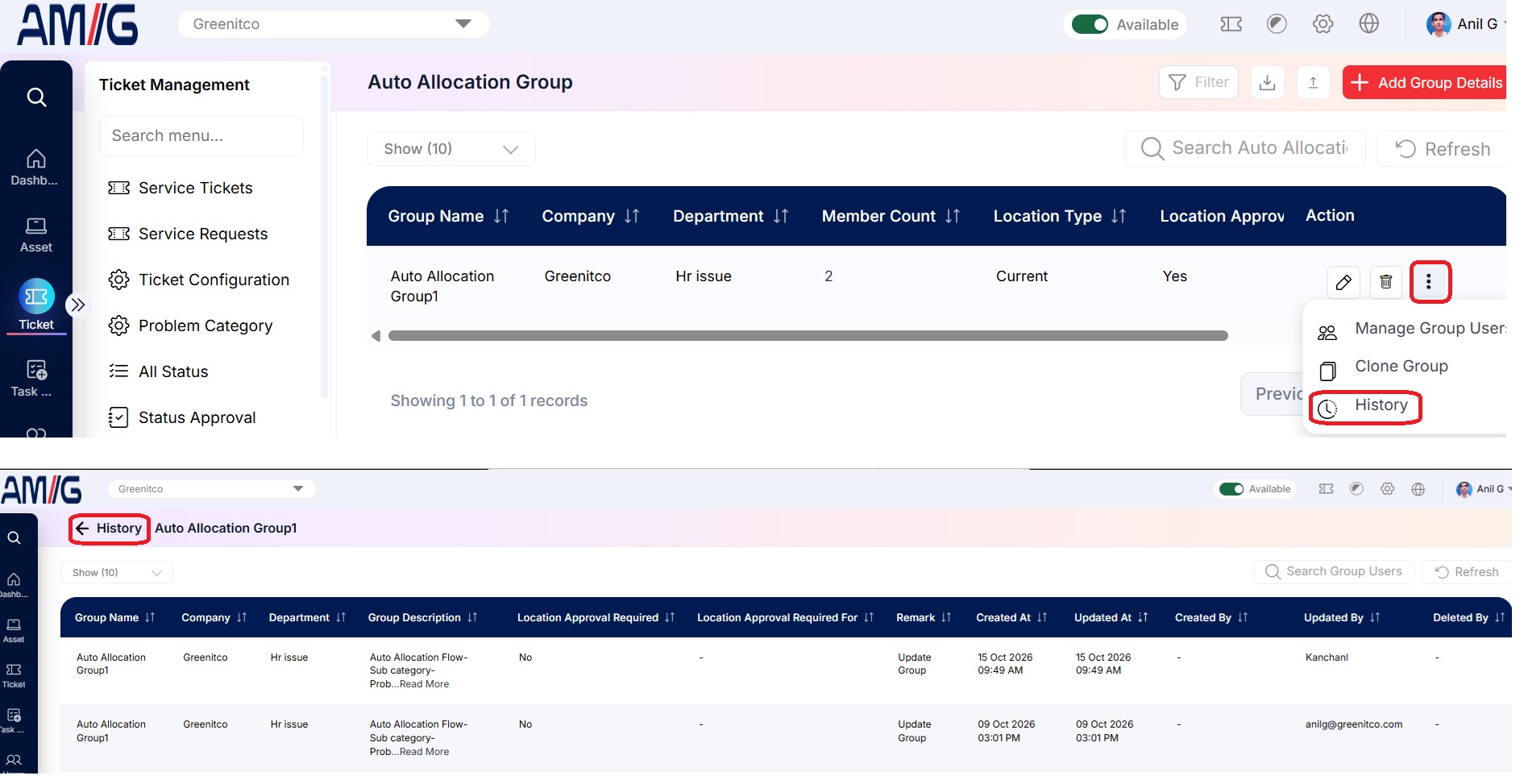
Task: Click the Add Group Details button
Action: click(1425, 82)
